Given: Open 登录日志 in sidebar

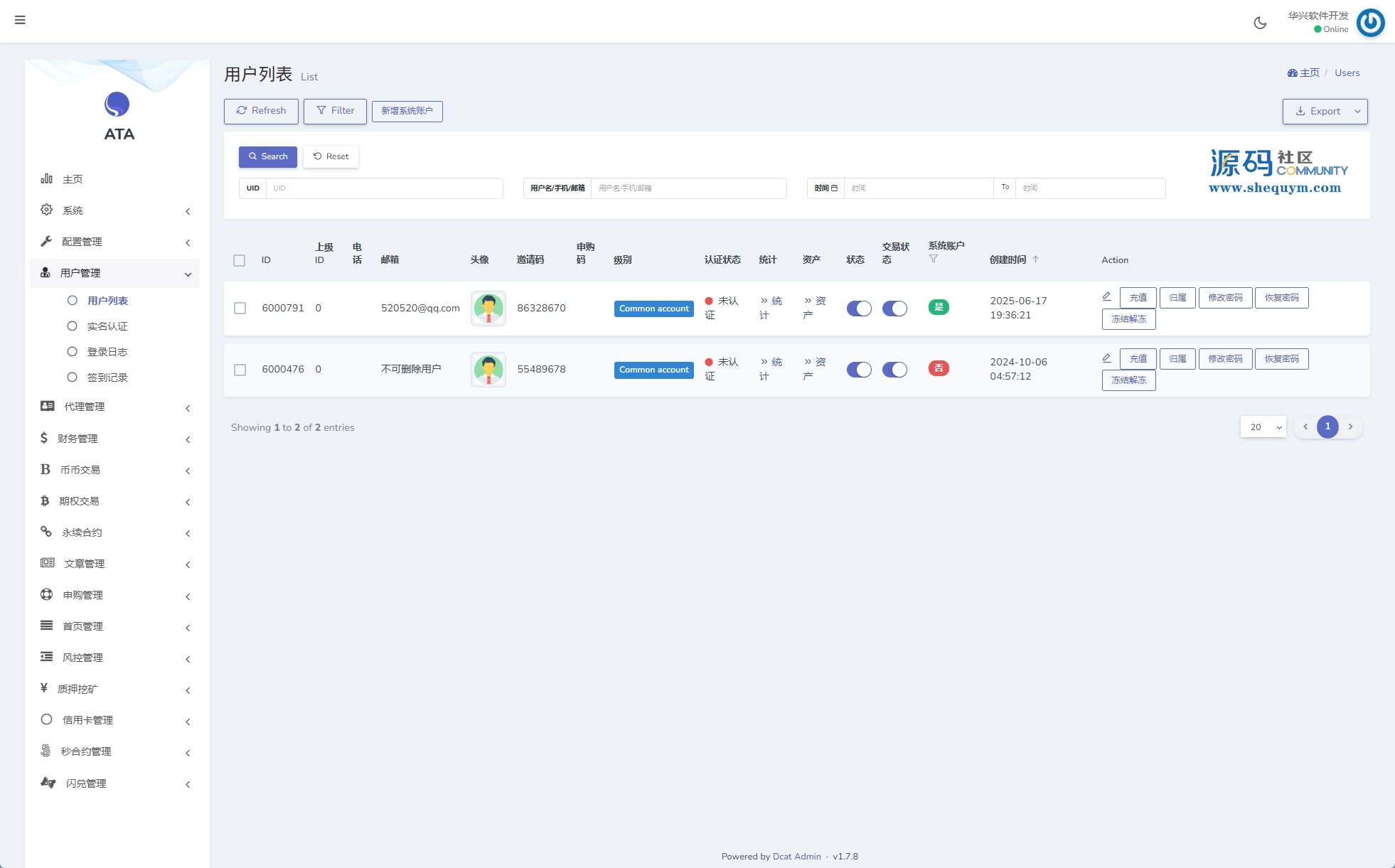Looking at the screenshot, I should point(107,352).
